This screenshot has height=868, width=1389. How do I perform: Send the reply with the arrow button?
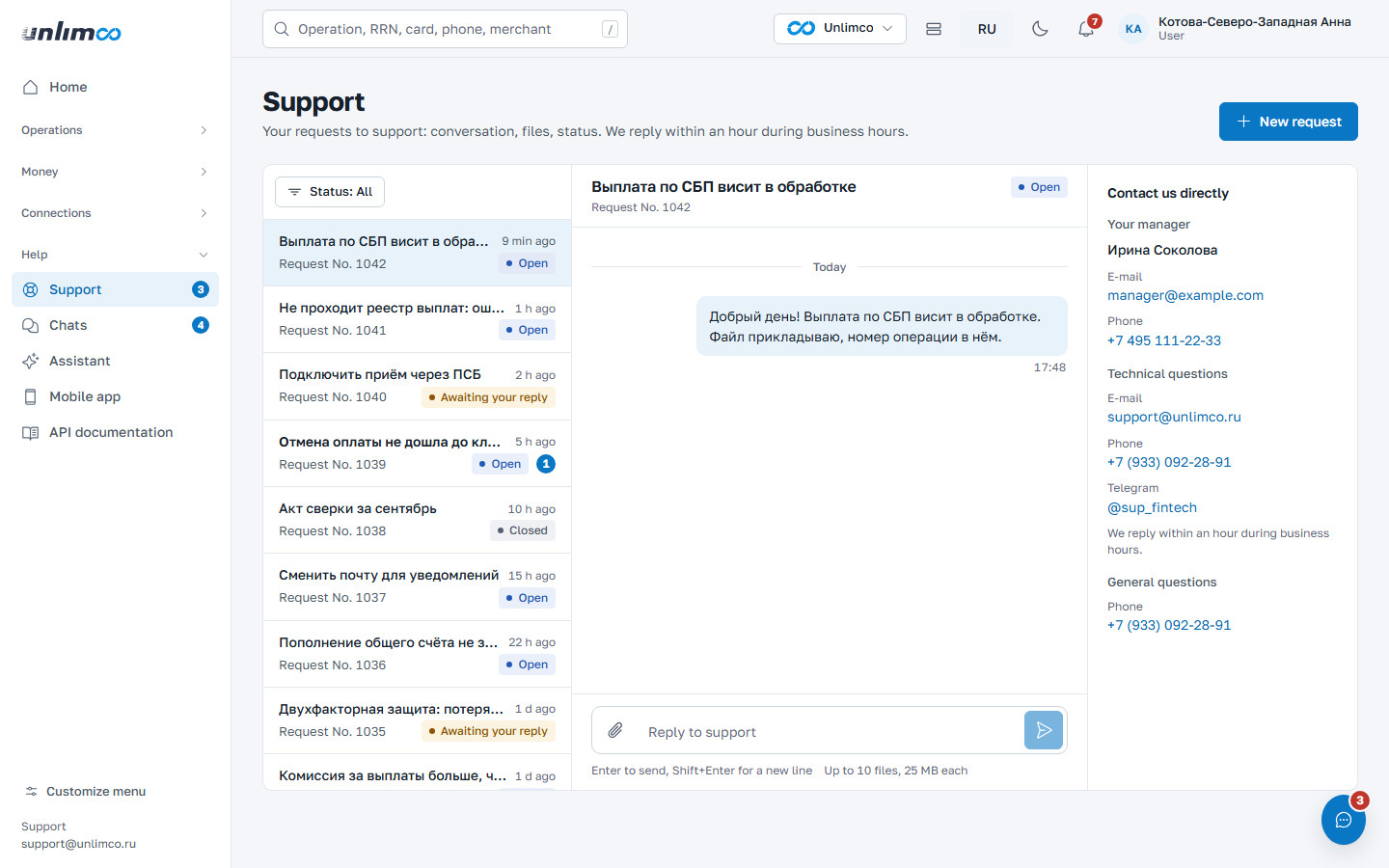point(1044,730)
